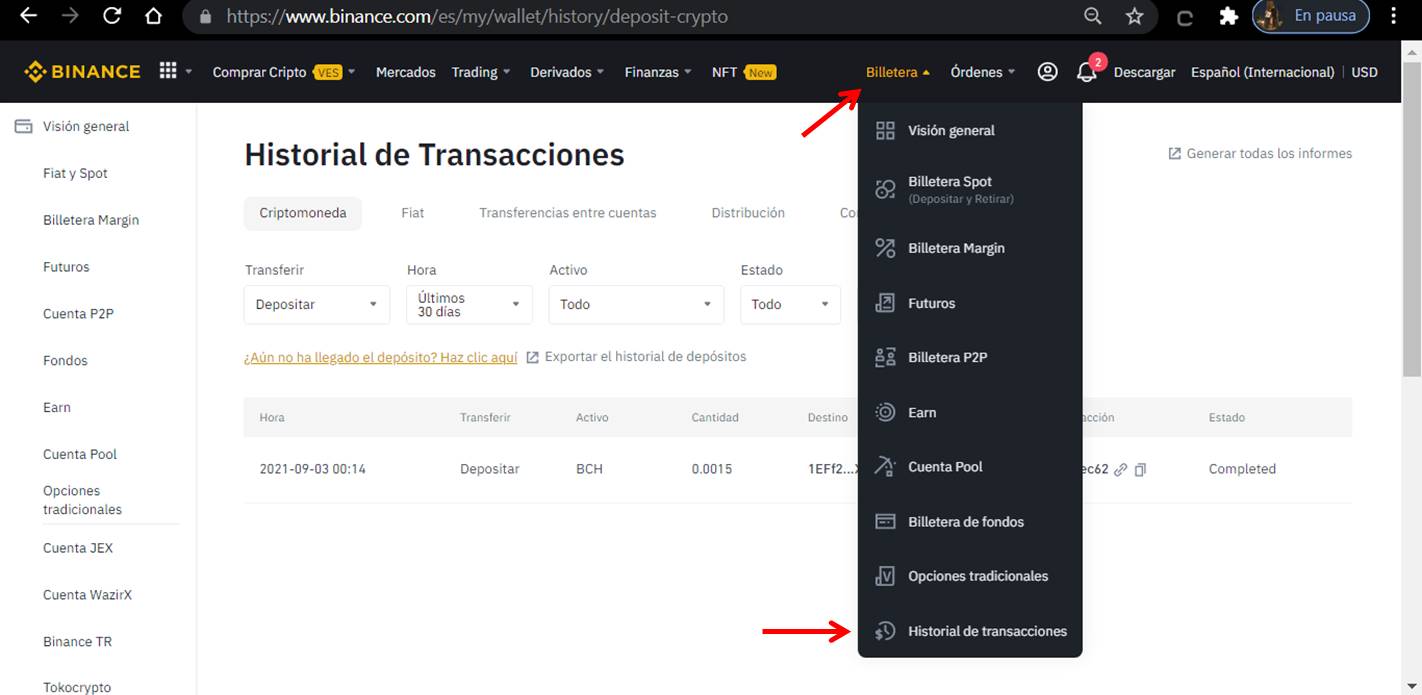Image resolution: width=1422 pixels, height=695 pixels.
Task: Switch to Fiat tab
Action: coord(413,213)
